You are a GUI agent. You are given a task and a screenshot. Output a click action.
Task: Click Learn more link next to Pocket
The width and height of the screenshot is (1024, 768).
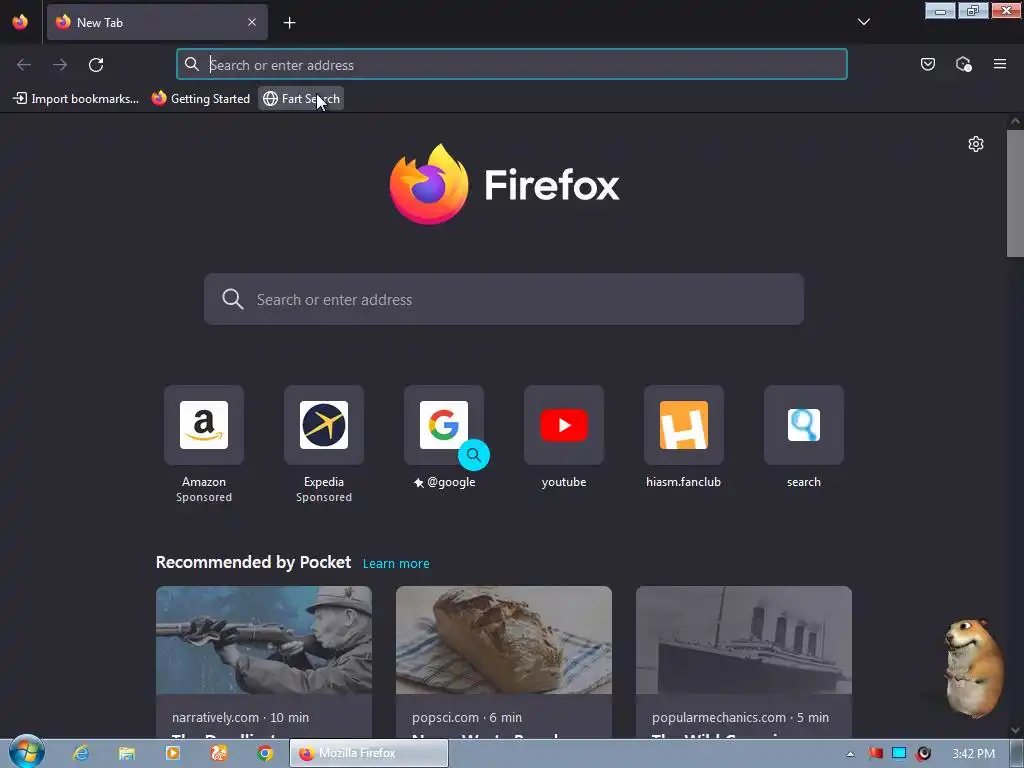(x=396, y=564)
